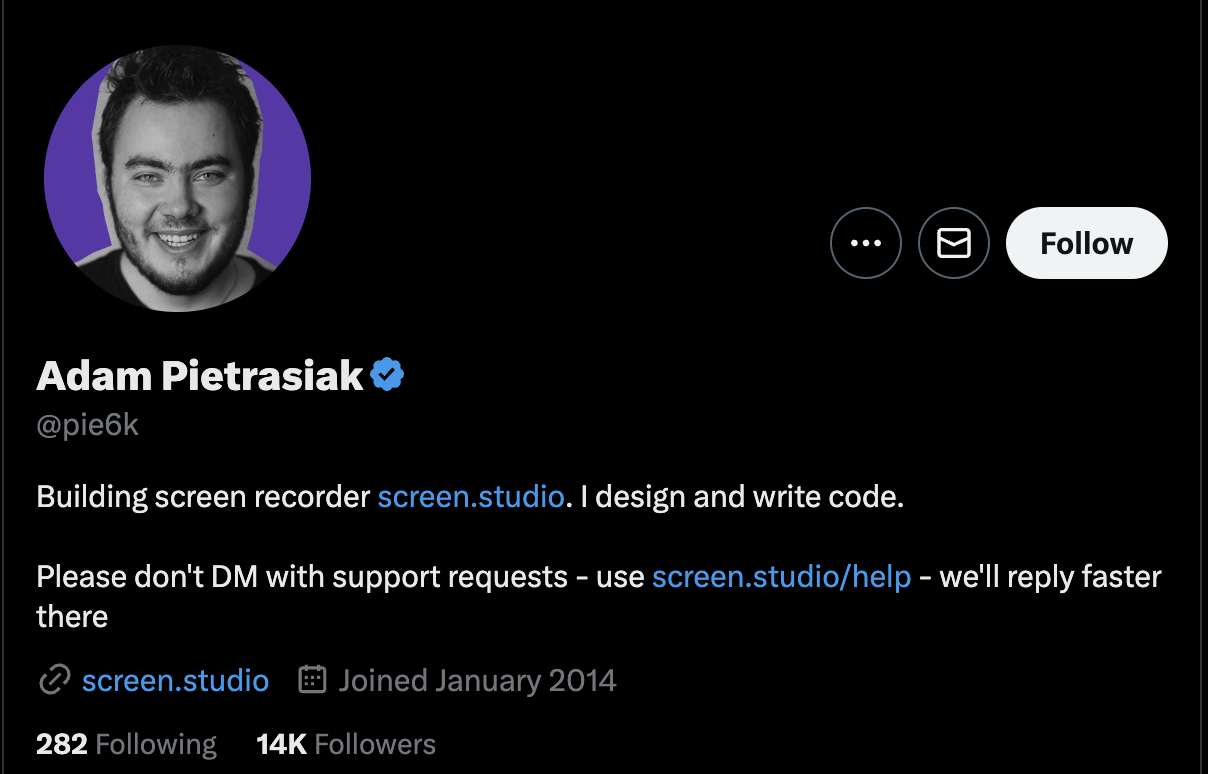Open the screen.studio website link below the bio
The height and width of the screenshot is (774, 1208).
point(175,680)
